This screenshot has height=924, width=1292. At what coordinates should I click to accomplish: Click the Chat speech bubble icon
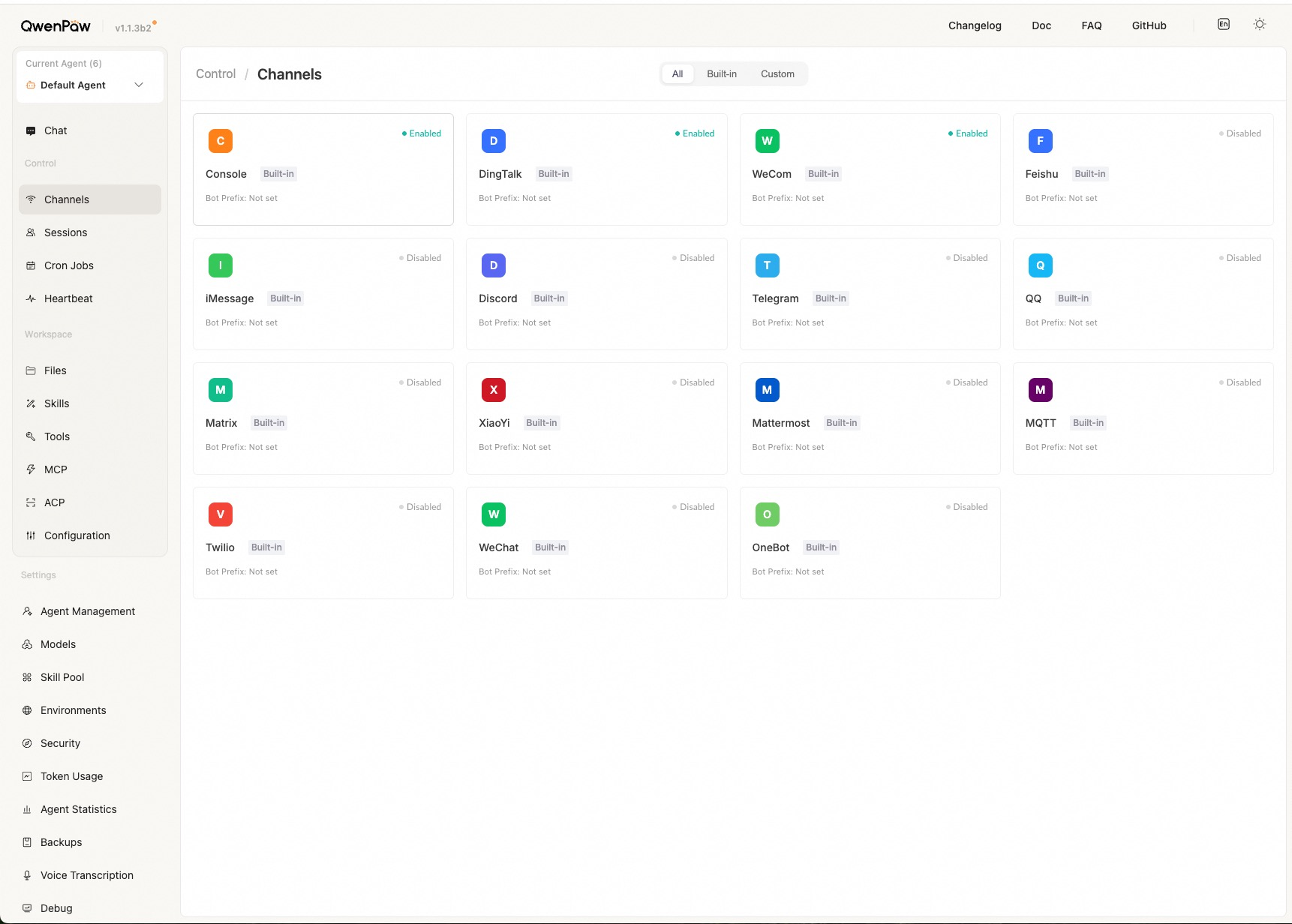31,130
